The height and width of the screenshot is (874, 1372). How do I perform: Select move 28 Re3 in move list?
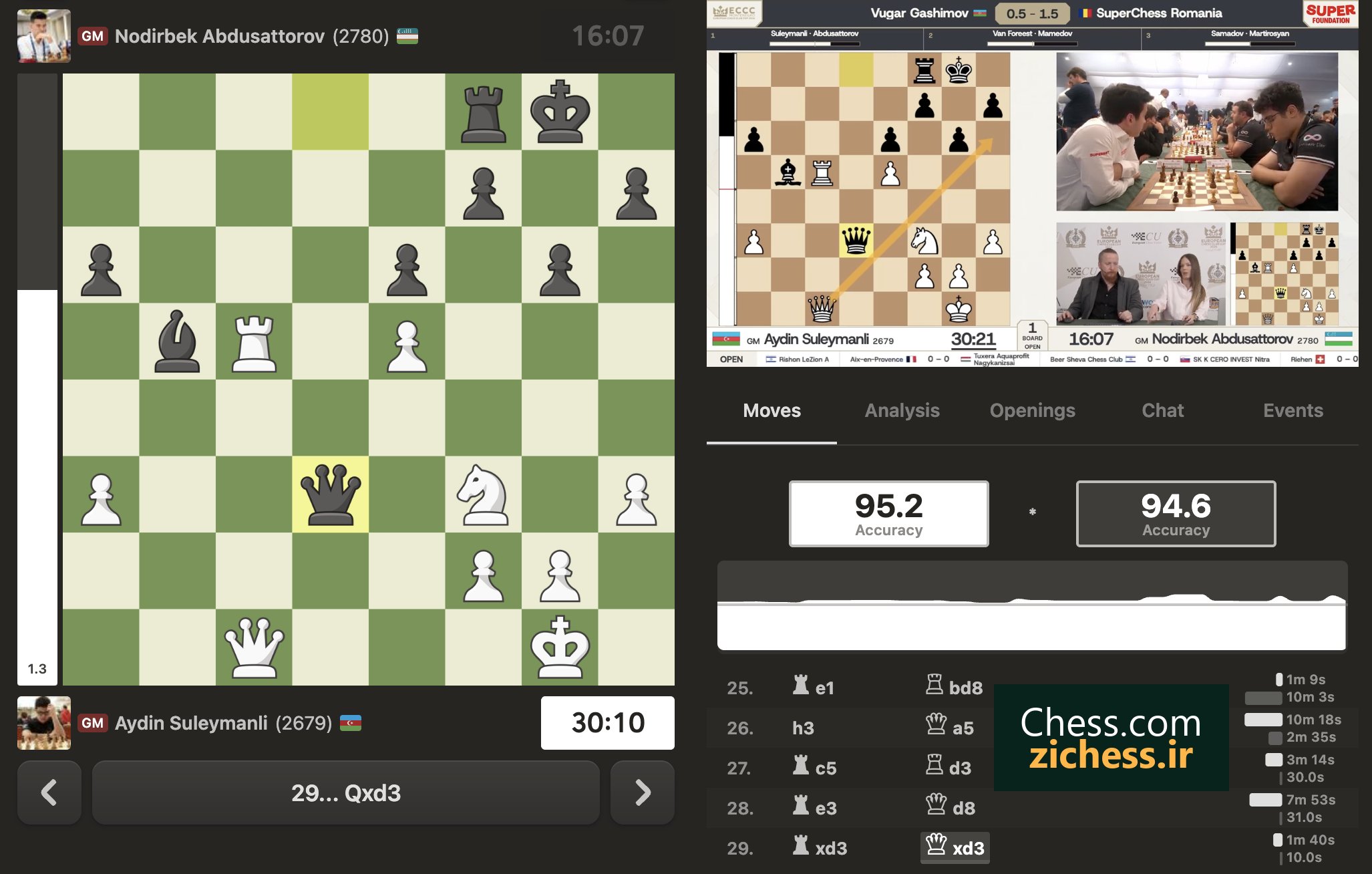[x=814, y=807]
